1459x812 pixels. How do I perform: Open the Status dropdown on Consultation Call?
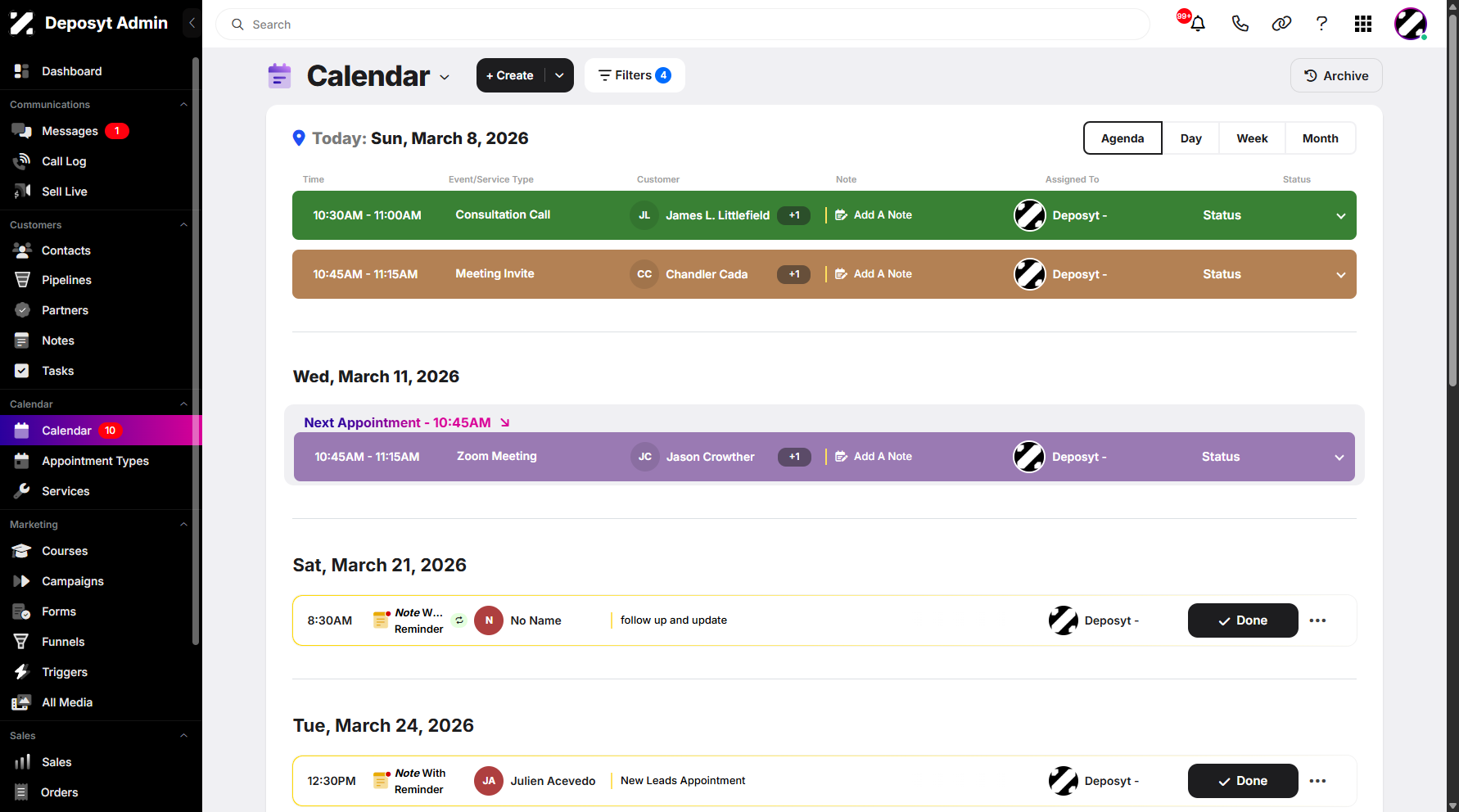1222,215
